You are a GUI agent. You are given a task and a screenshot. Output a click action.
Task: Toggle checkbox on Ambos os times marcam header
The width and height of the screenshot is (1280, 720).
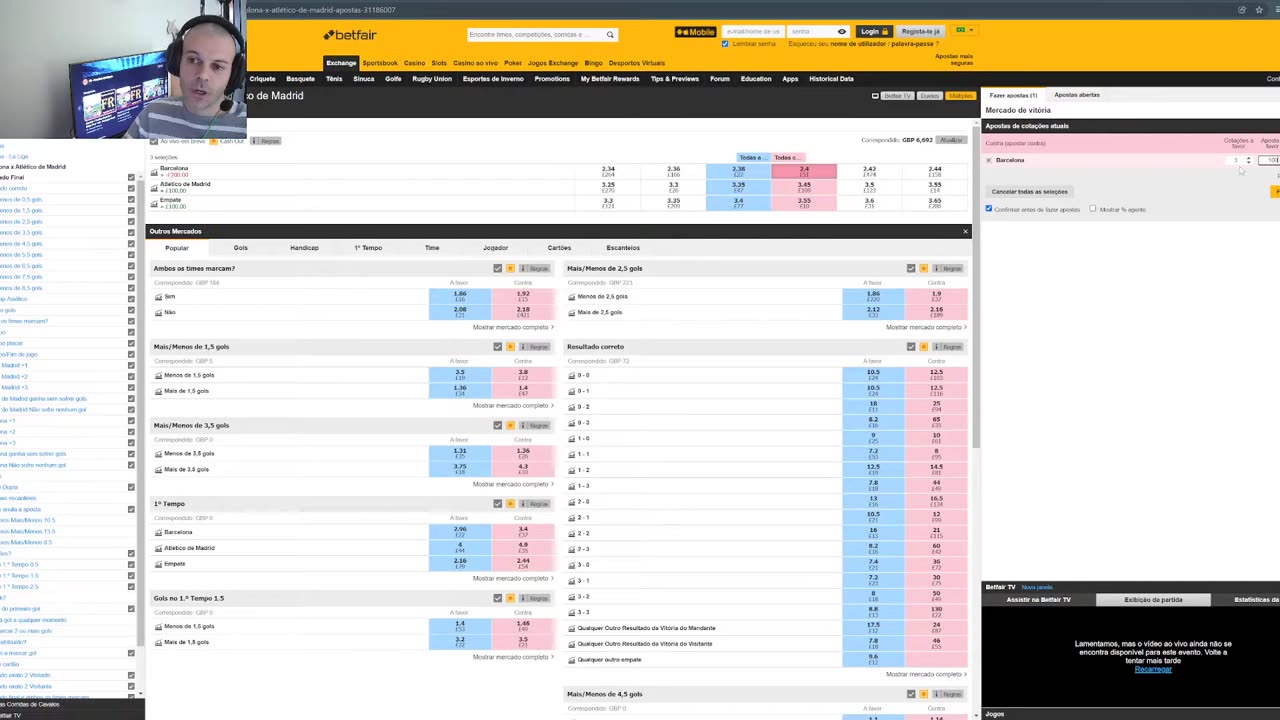coord(497,269)
